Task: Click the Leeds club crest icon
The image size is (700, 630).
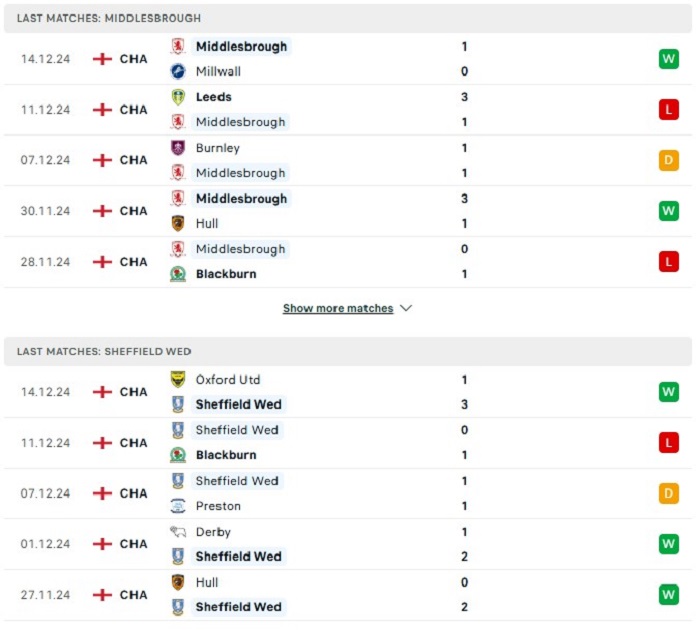Action: point(178,97)
